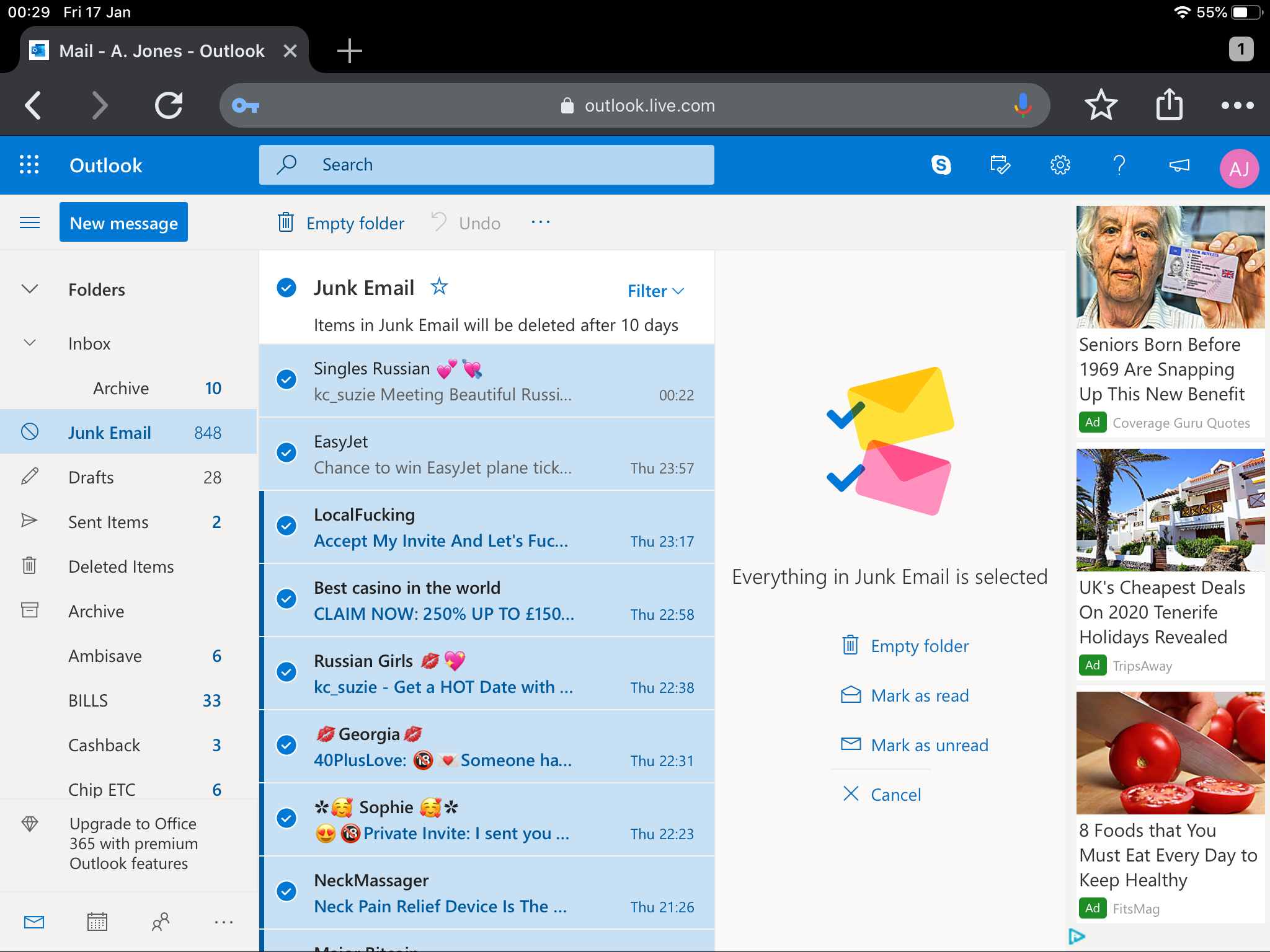This screenshot has width=1270, height=952.
Task: Open the Filter dropdown
Action: pos(655,291)
